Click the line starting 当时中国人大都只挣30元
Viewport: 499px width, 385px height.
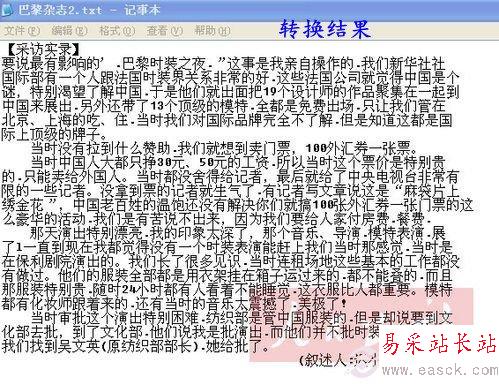tap(238, 162)
